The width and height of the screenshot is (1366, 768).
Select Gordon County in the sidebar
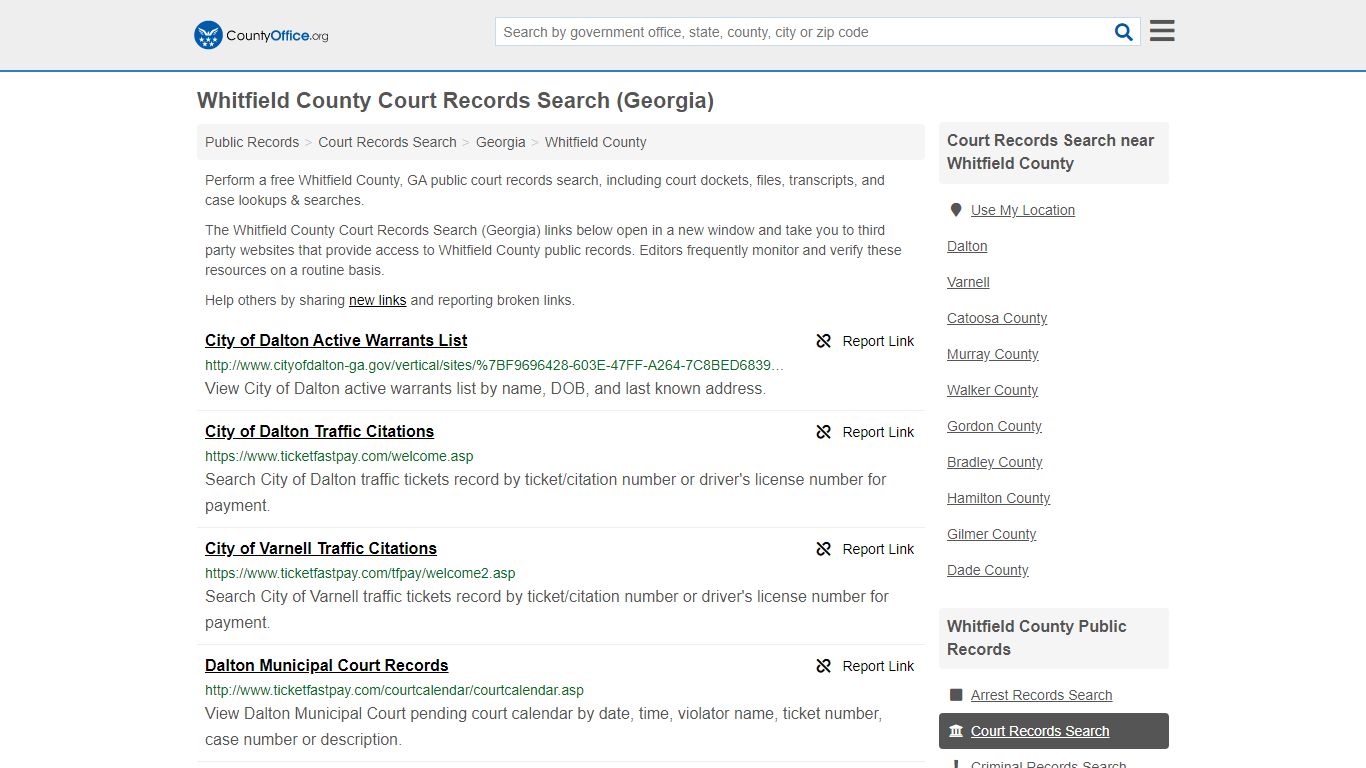coord(994,426)
